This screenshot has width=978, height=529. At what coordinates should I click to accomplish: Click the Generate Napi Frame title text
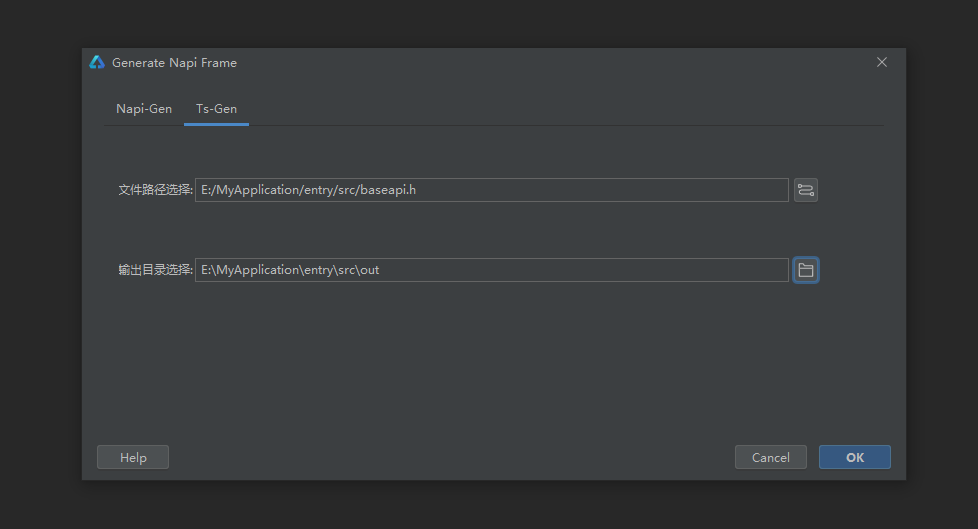[x=174, y=62]
